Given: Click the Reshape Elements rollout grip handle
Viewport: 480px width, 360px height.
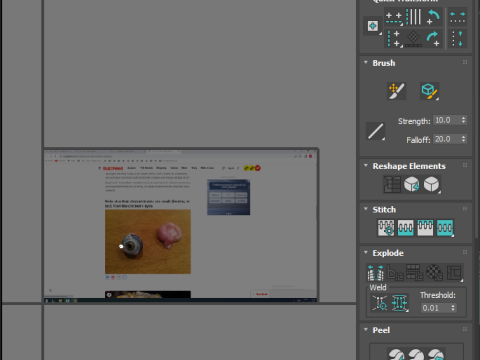Looking at the screenshot, I should coord(465,165).
